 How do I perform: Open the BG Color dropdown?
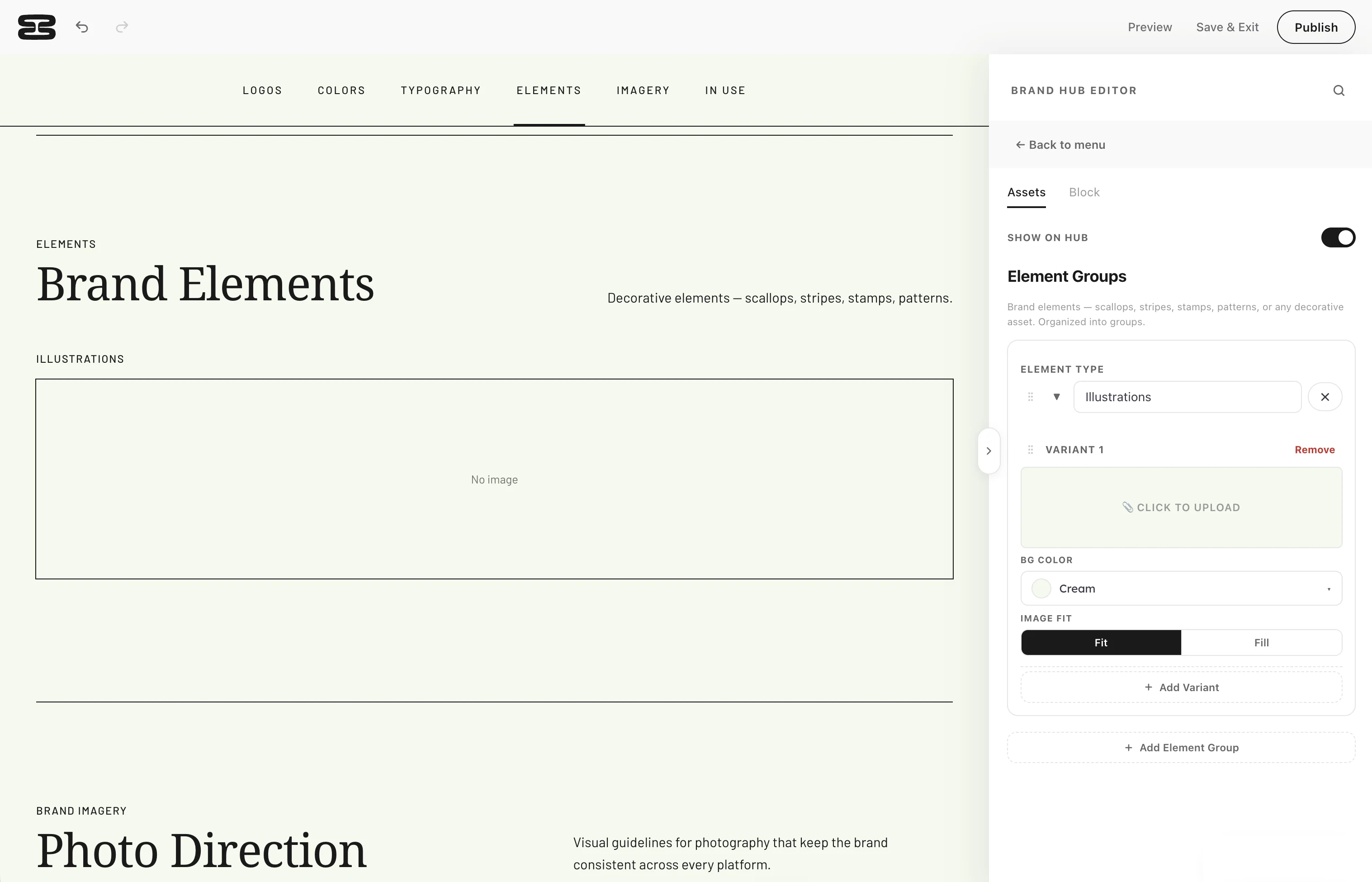click(1181, 588)
